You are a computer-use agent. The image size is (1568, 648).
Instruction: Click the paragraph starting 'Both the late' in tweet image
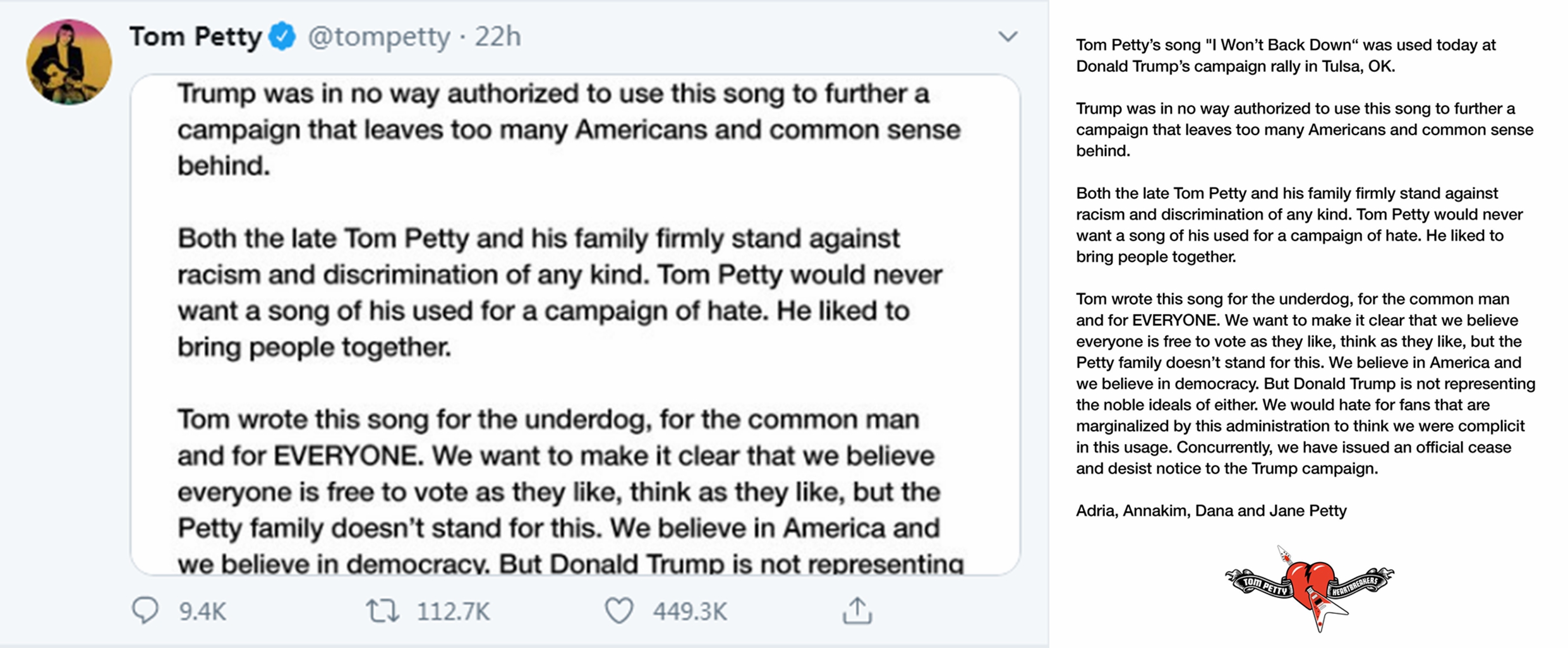(560, 292)
